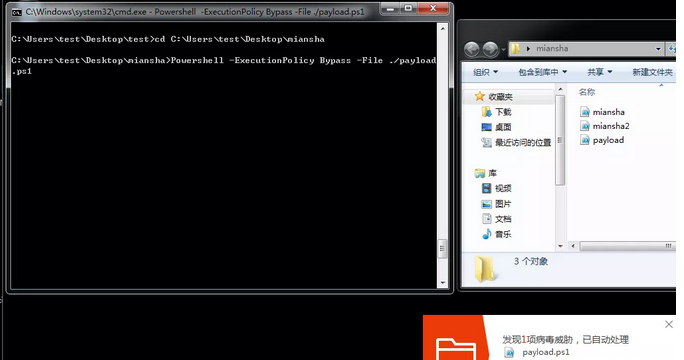The width and height of the screenshot is (684, 360).
Task: Click the 下载 folder icon
Action: coord(487,112)
